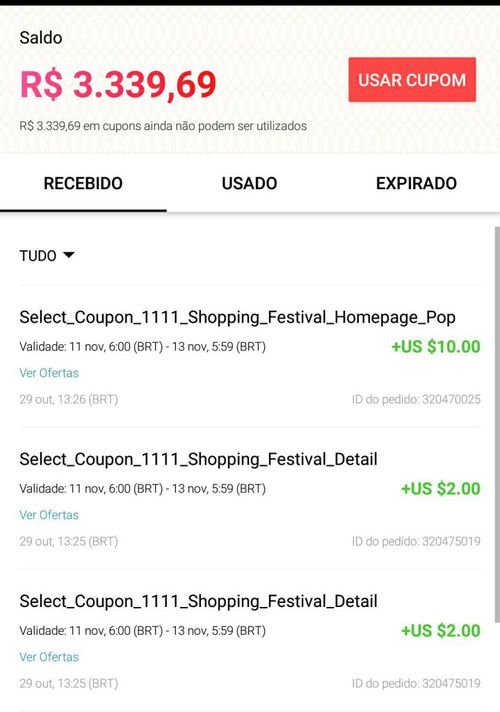This screenshot has width=500, height=712.
Task: Tap the USAR CUPOM button
Action: [x=412, y=79]
